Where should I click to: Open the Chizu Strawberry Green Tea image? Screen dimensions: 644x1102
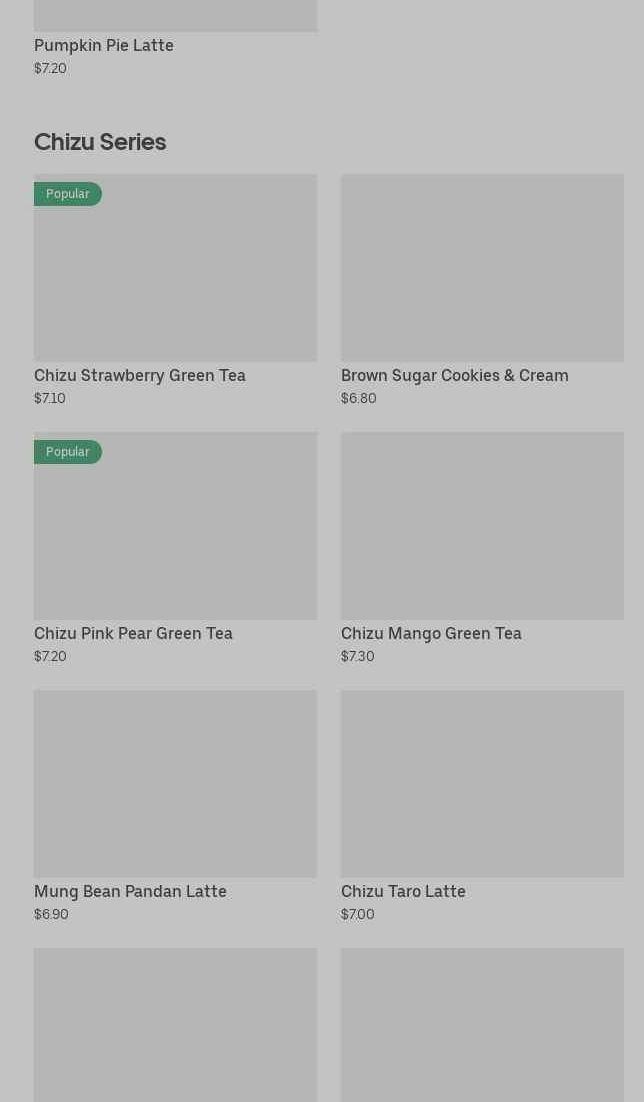tap(175, 268)
